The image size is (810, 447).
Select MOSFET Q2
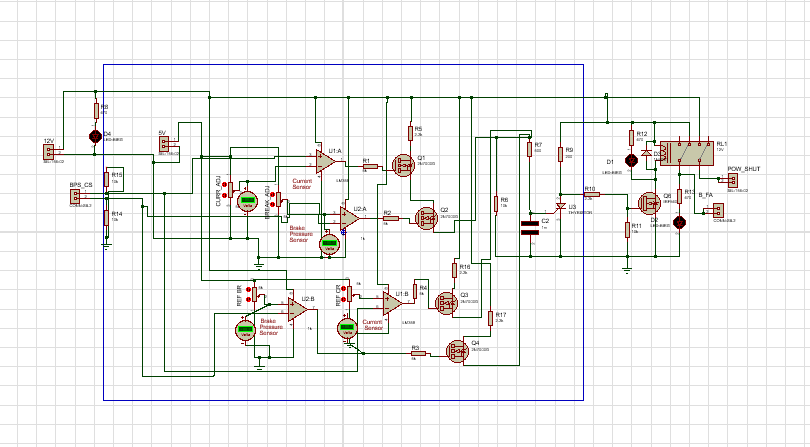click(x=427, y=218)
